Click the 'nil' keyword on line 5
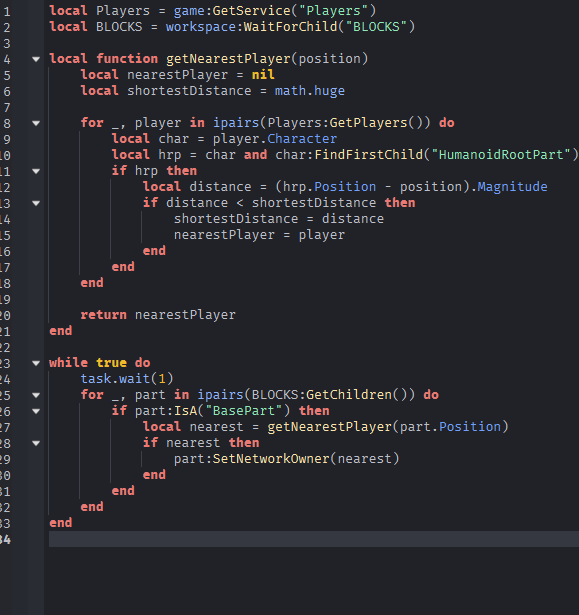The width and height of the screenshot is (579, 615). coord(263,75)
